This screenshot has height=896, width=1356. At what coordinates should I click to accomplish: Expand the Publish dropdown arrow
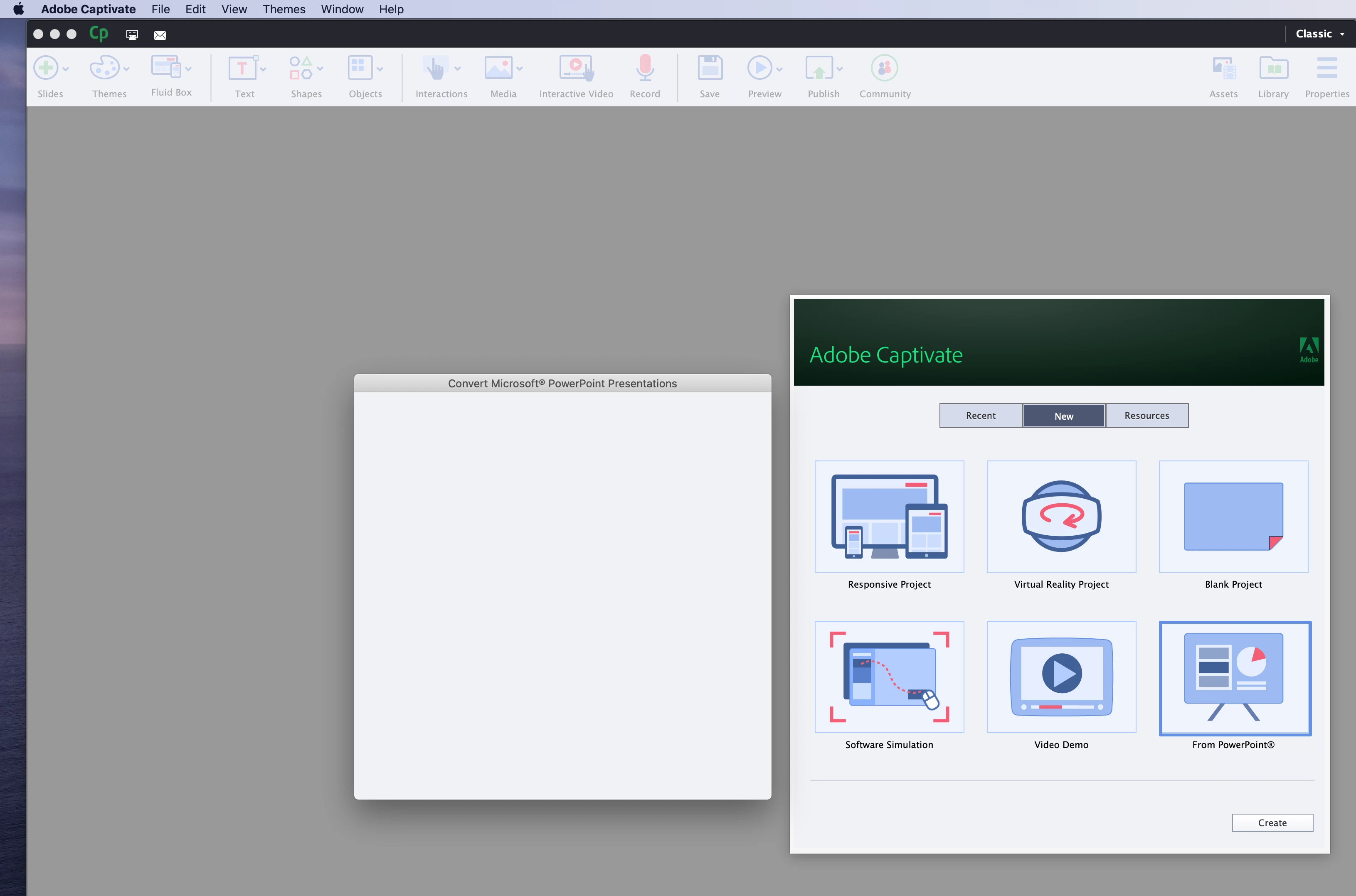[839, 69]
